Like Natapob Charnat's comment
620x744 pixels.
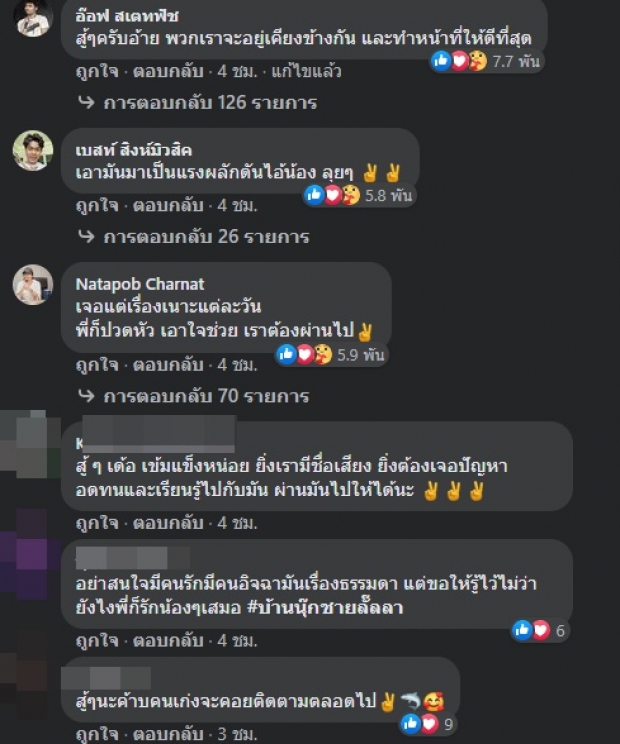click(97, 365)
